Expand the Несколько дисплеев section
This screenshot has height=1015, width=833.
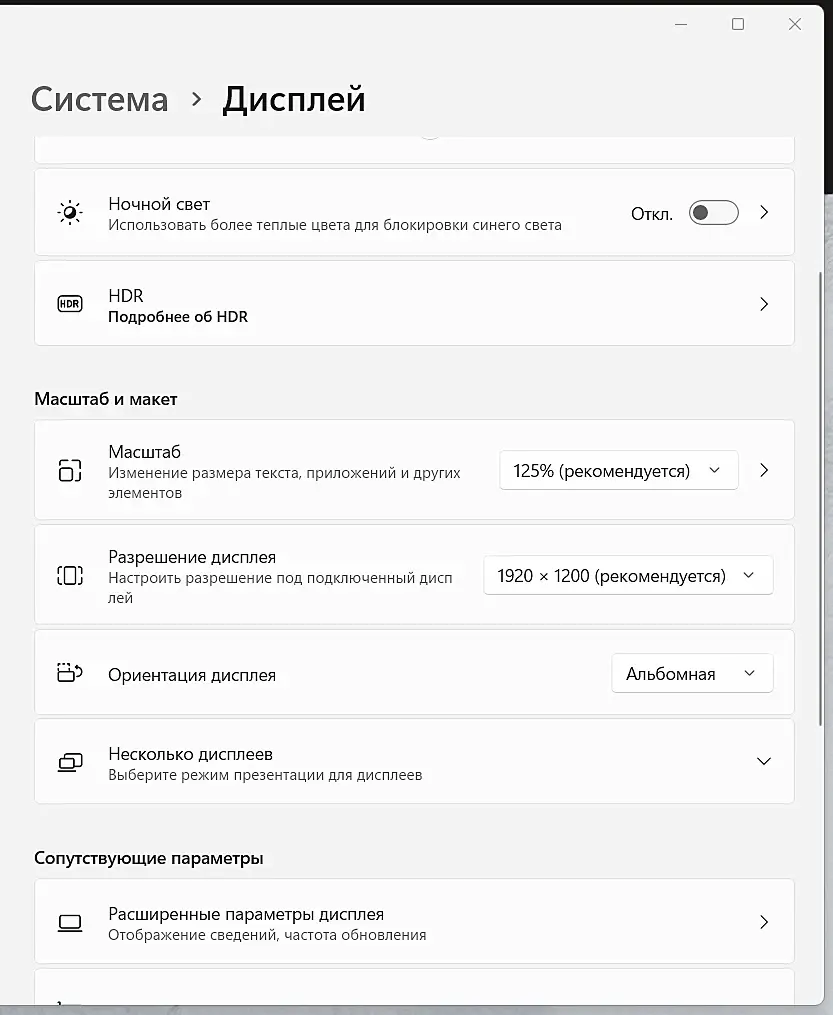tap(764, 762)
